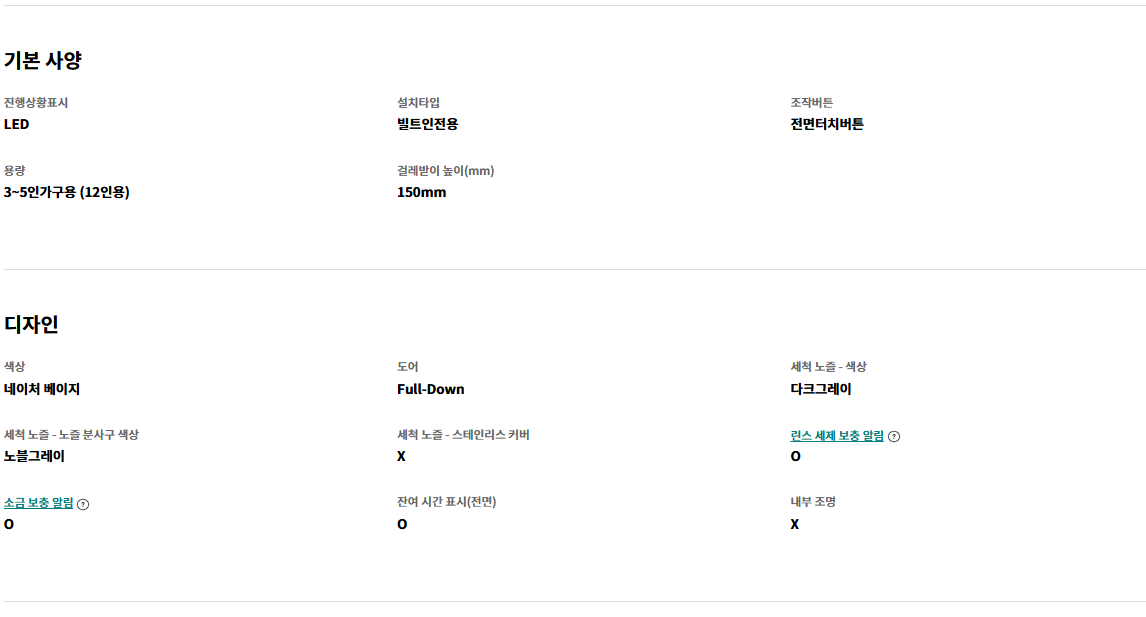Click the 내부 조명 label

(x=813, y=501)
